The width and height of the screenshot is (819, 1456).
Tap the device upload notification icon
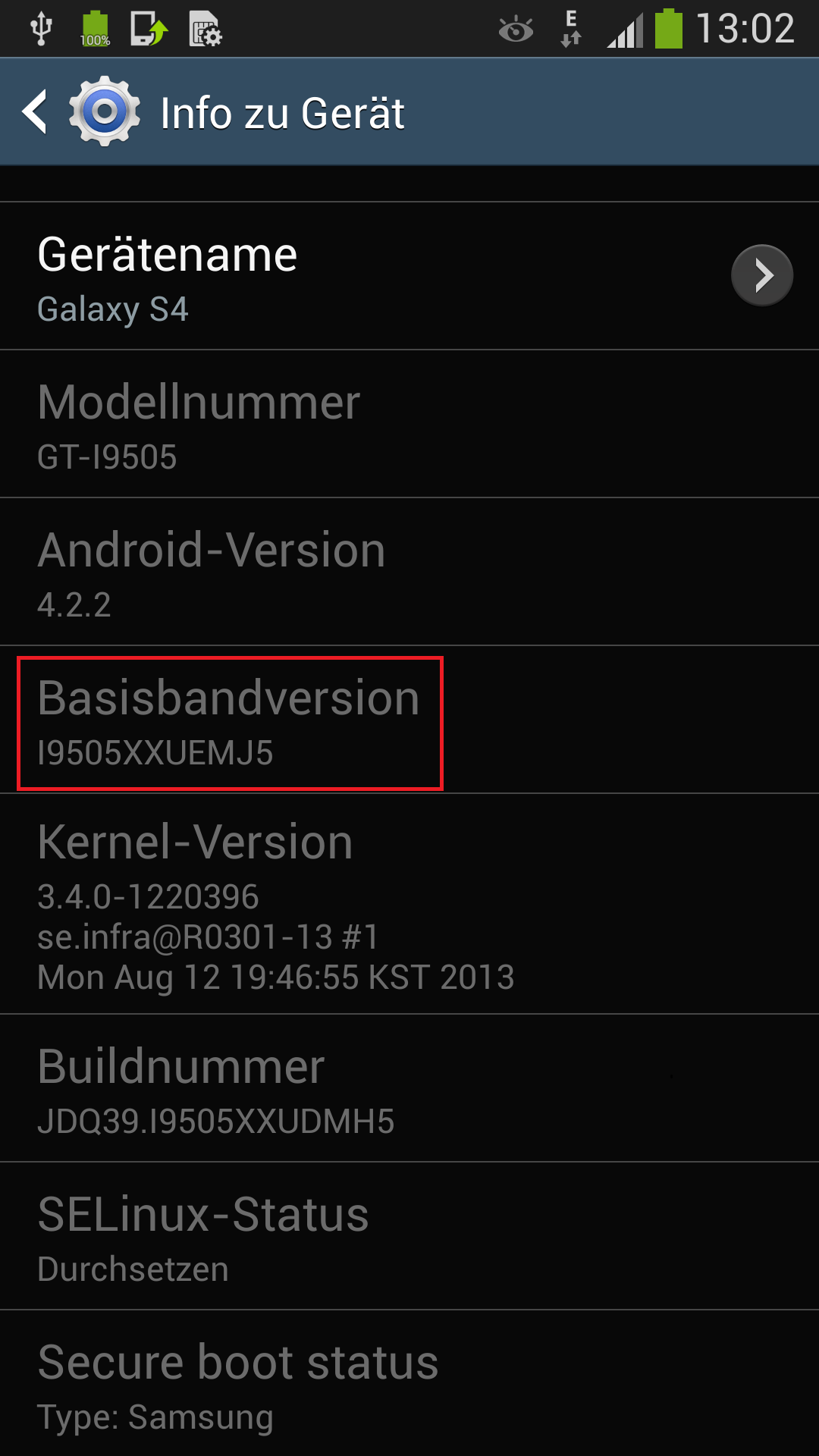149,29
